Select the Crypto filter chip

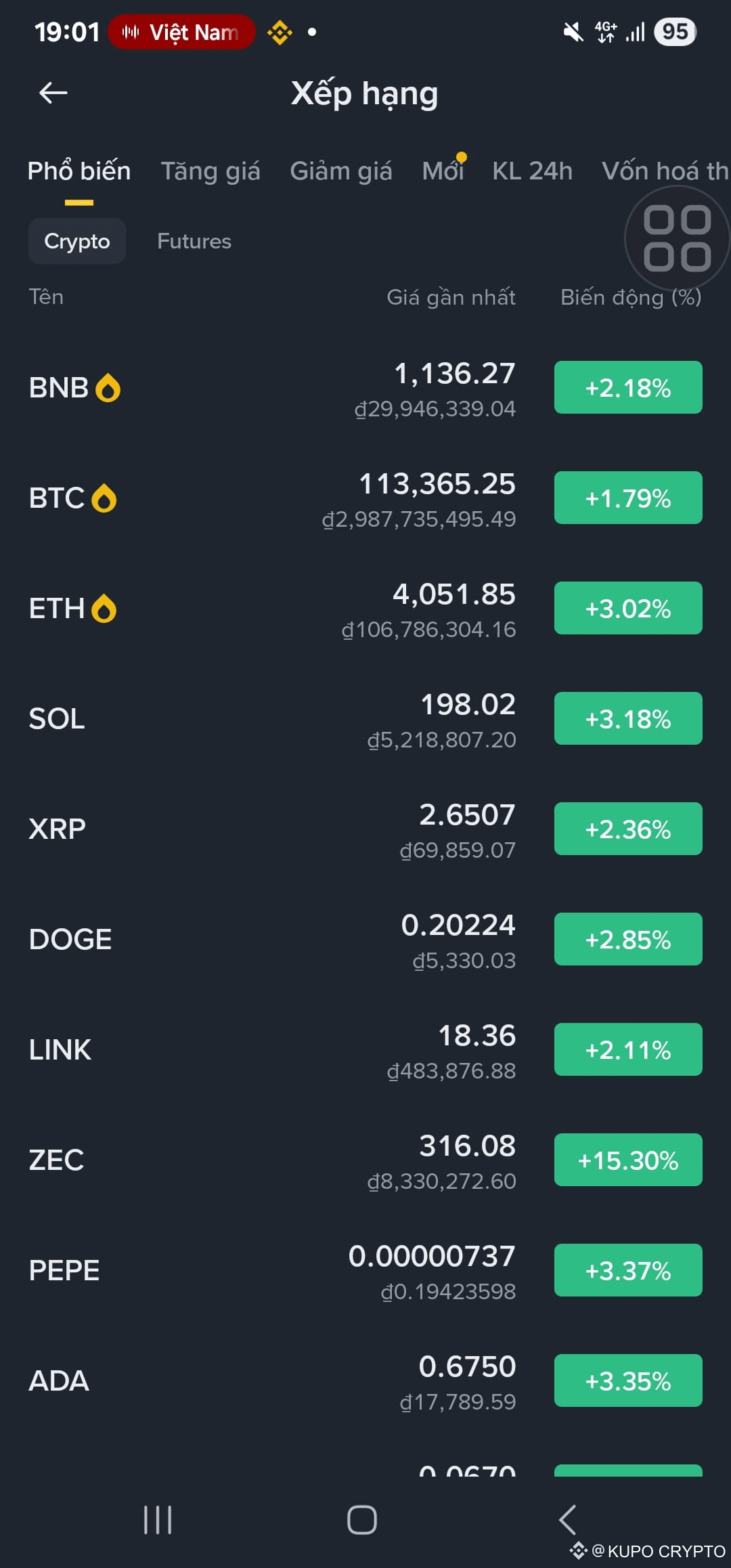click(x=77, y=241)
